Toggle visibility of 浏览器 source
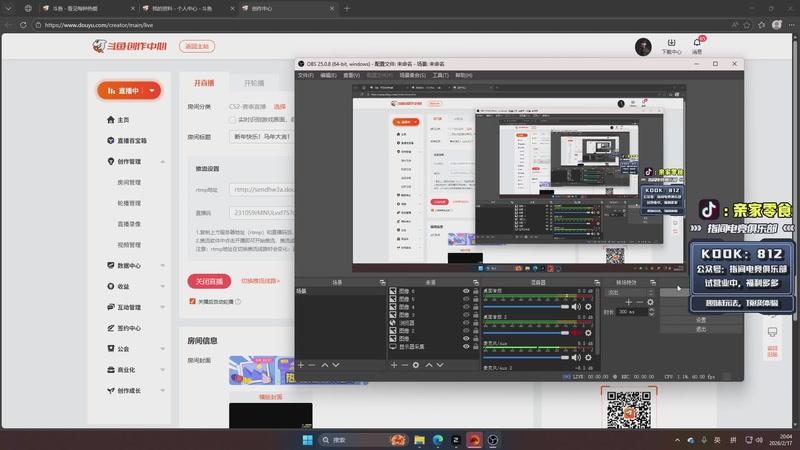Screen dimensions: 800x450 tap(466, 322)
